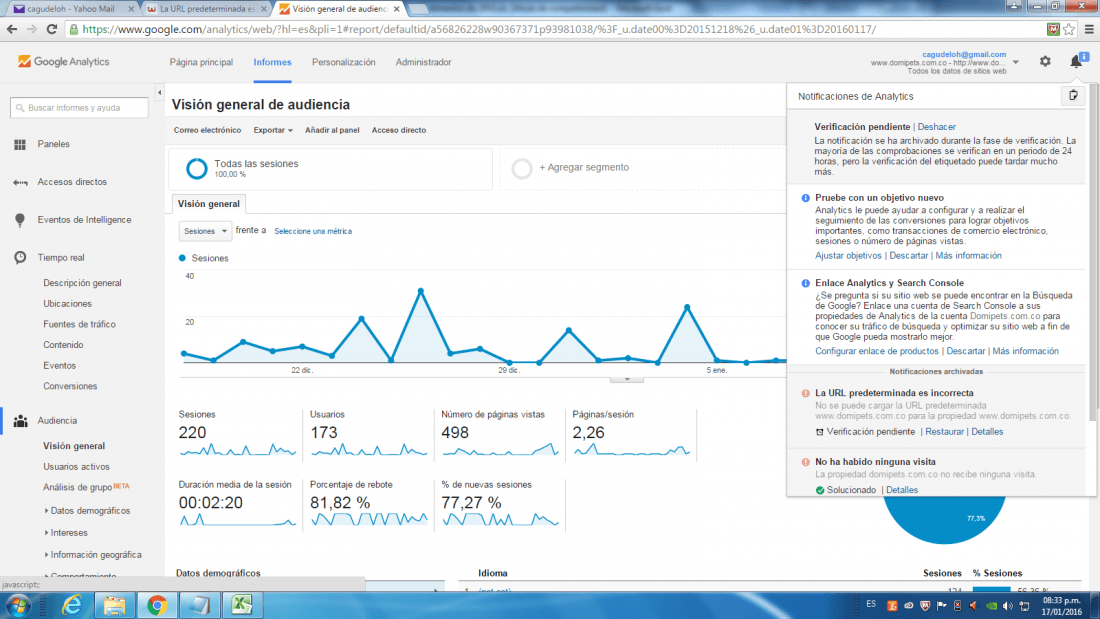Click the browser address bar URL
1100x619 pixels.
click(478, 29)
